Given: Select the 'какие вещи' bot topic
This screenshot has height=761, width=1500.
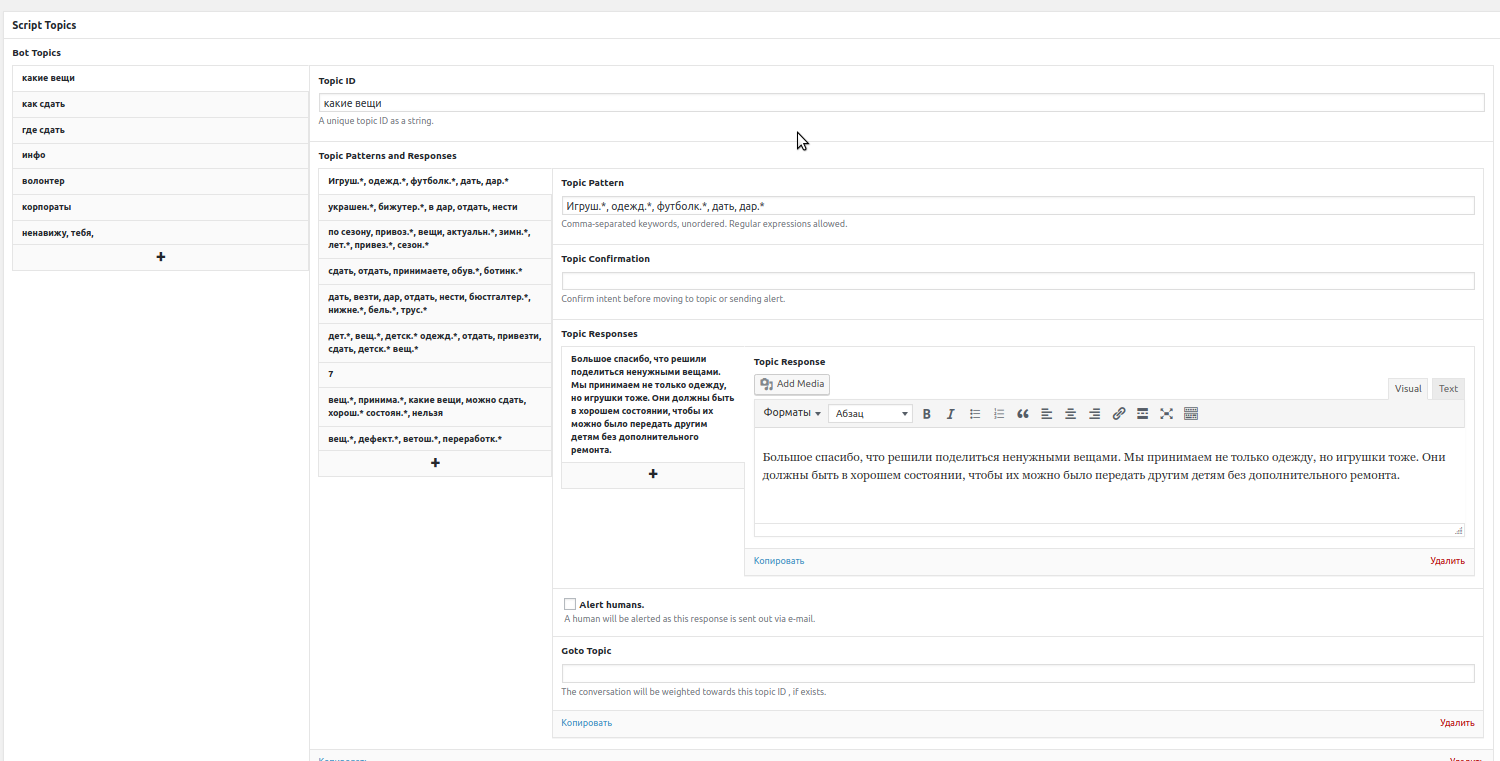Looking at the screenshot, I should click(160, 79).
